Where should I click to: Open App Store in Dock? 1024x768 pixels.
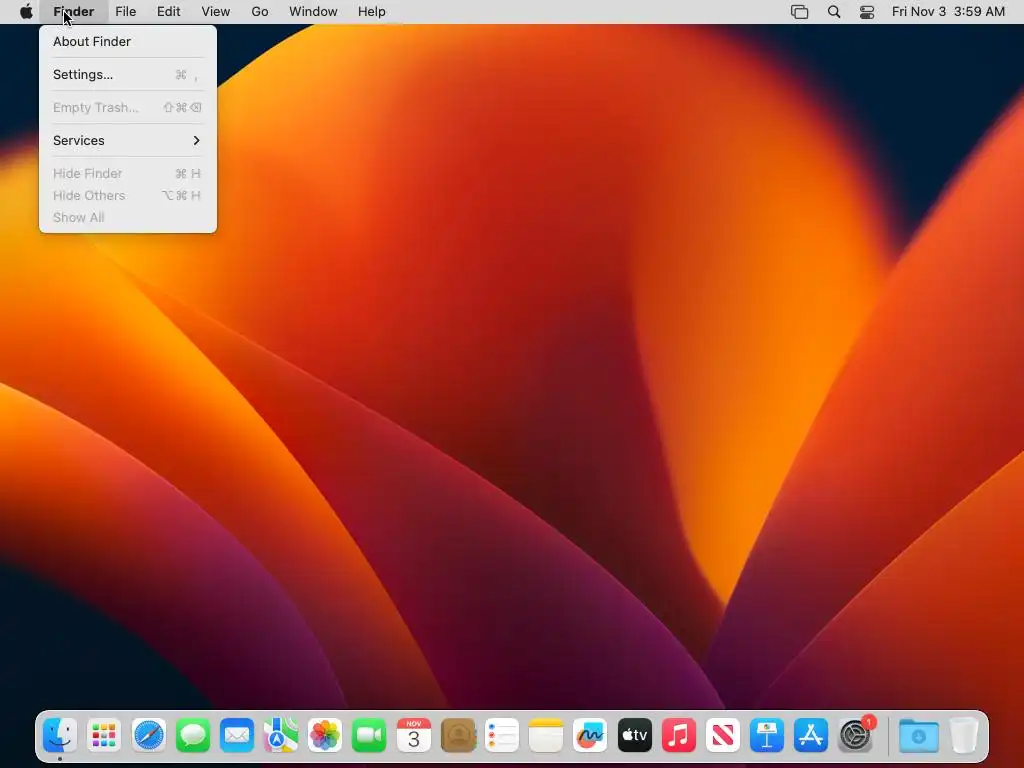click(x=810, y=735)
